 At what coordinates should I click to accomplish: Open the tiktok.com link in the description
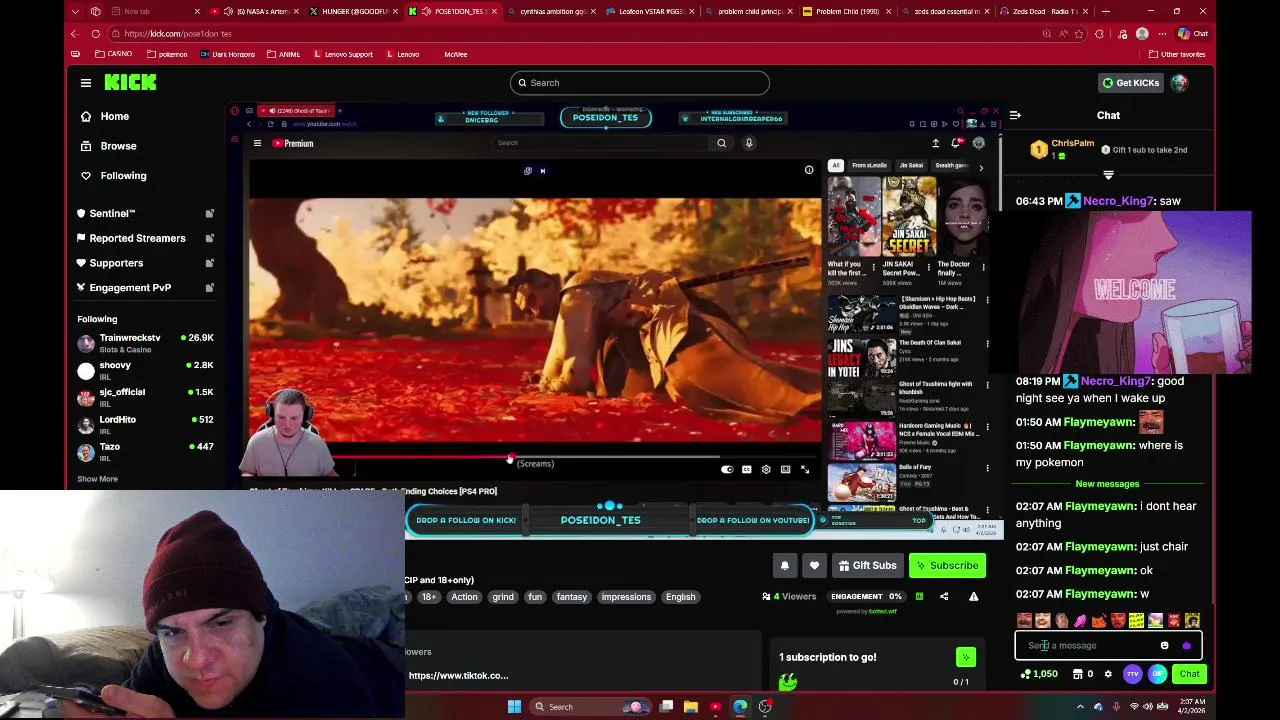pos(458,676)
